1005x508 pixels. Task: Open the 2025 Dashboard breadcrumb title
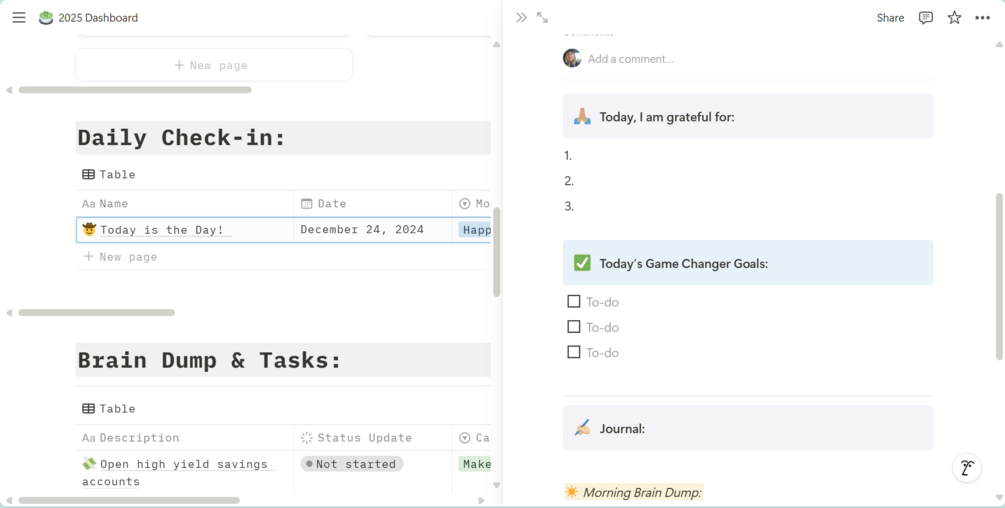point(98,18)
